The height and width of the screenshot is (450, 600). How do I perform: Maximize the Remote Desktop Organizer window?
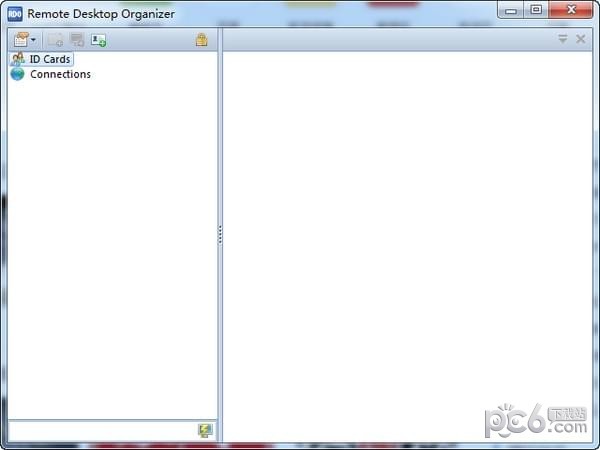click(x=536, y=10)
